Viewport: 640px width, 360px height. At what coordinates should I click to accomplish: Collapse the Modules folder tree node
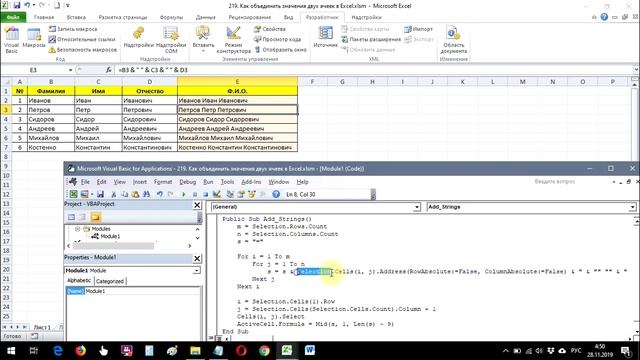(77, 229)
